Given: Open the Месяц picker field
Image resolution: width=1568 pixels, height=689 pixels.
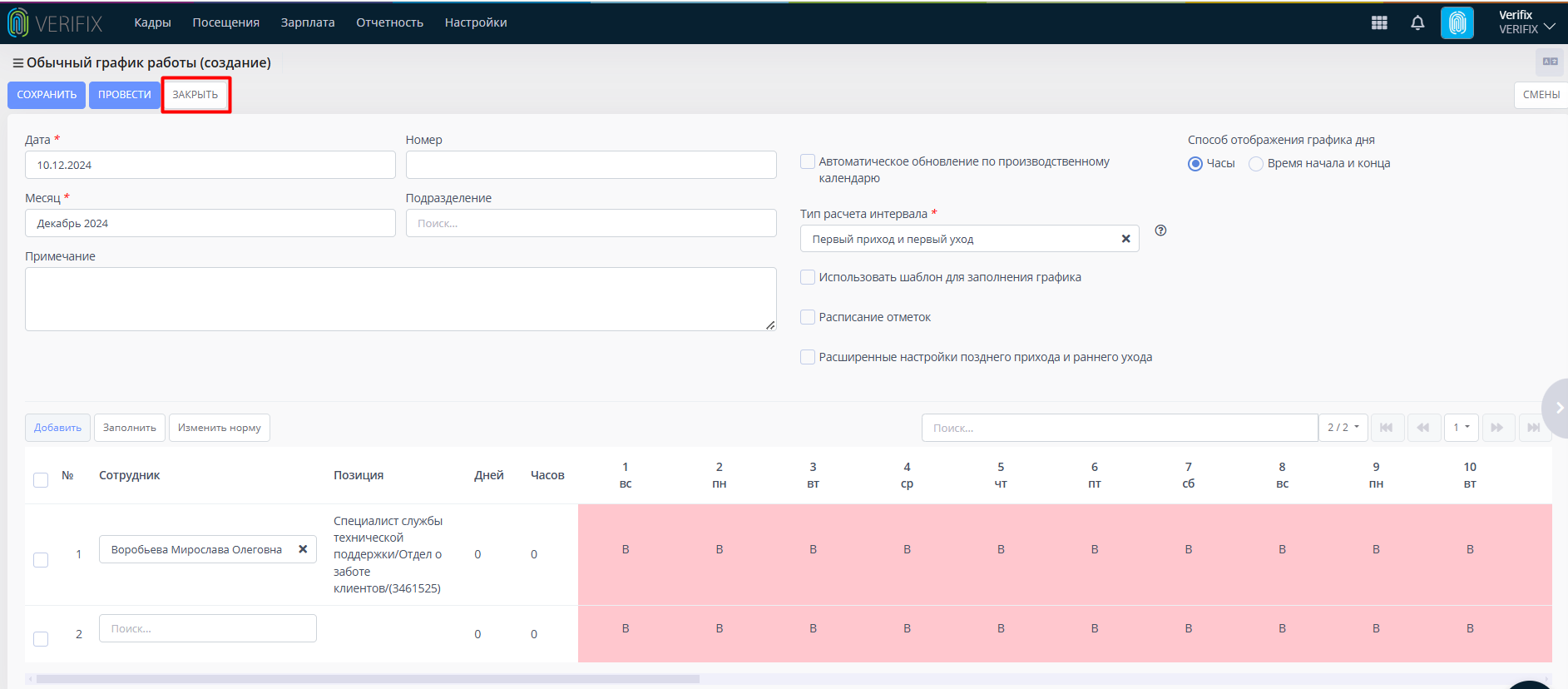Looking at the screenshot, I should tap(210, 223).
